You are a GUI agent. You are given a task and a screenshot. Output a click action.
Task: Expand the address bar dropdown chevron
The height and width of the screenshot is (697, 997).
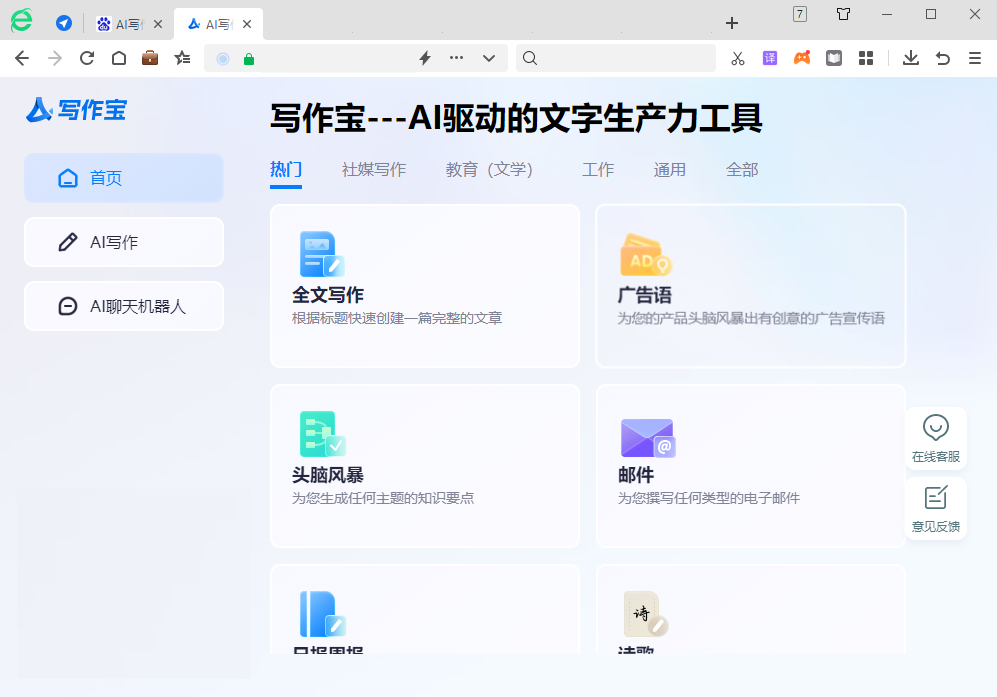(489, 59)
